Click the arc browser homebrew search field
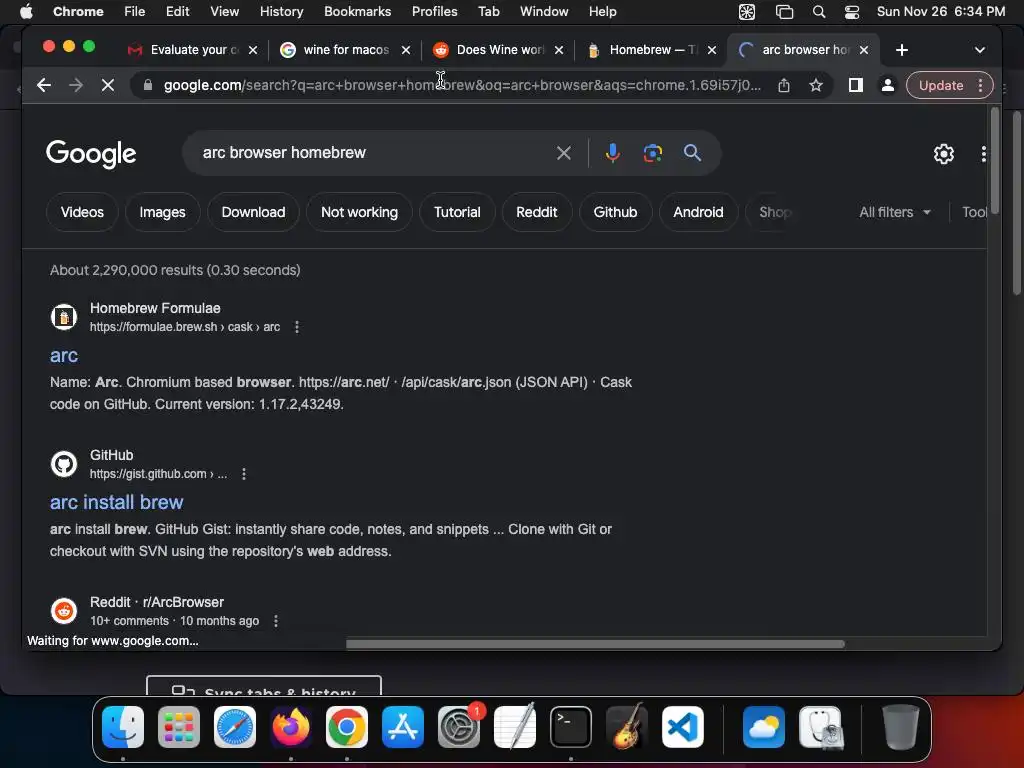 coord(372,153)
